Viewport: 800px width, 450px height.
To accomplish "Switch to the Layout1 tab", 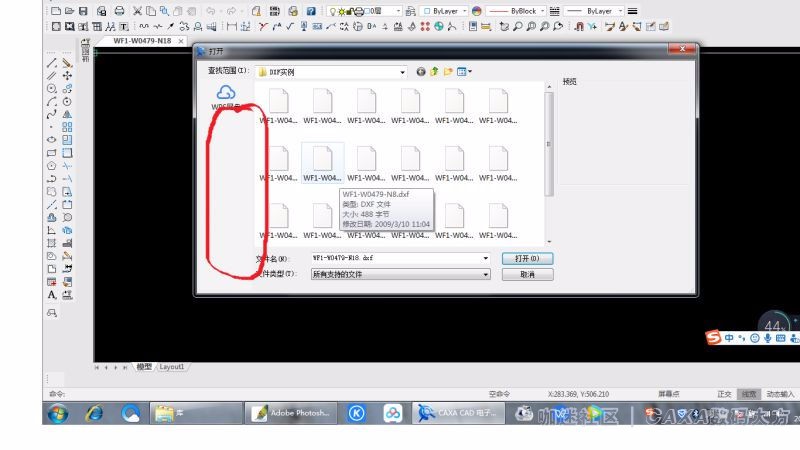I will tap(172, 367).
